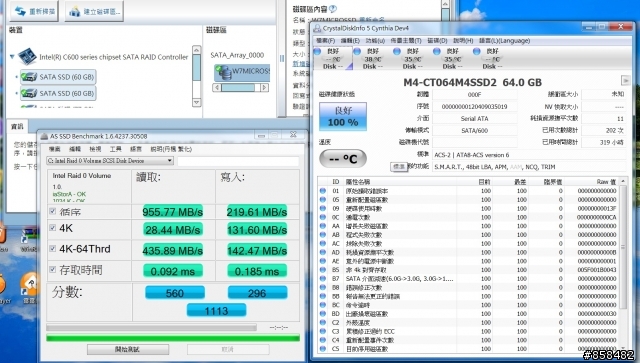Open 語言(L)(Language) menu in CrystalDiskInfo
The width and height of the screenshot is (640, 363).
click(x=504, y=41)
